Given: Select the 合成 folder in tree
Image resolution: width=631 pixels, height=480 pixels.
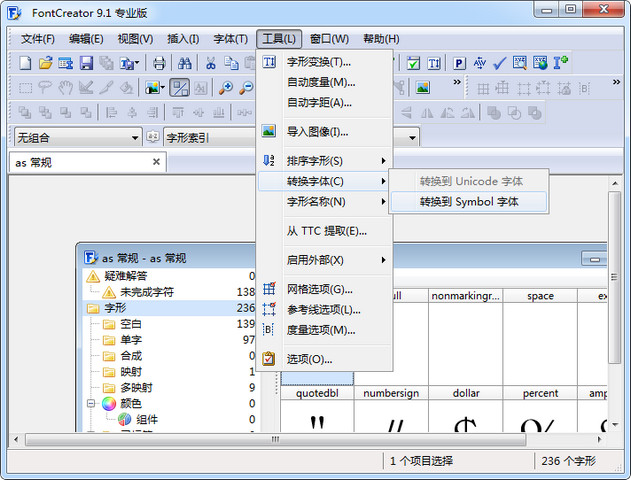Looking at the screenshot, I should [x=130, y=356].
